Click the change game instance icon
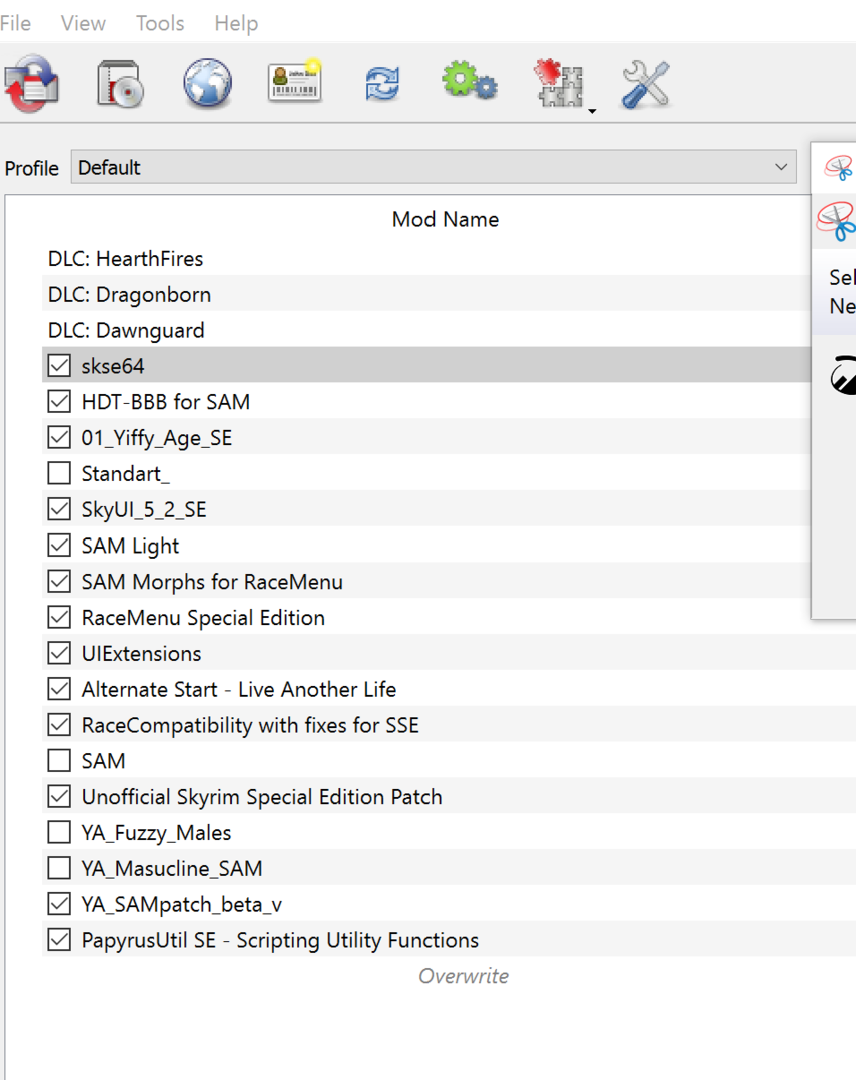856x1080 pixels. pos(32,84)
